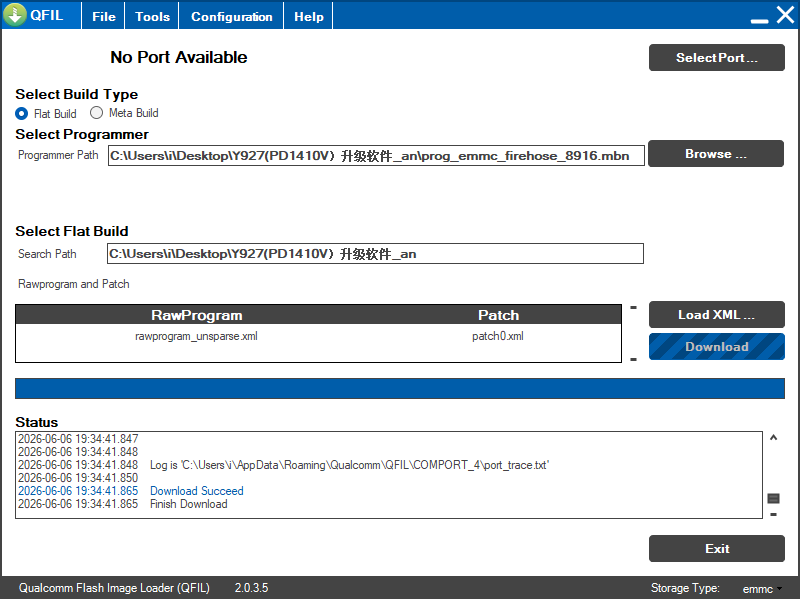Click the Exit button
This screenshot has width=800, height=599.
(x=716, y=548)
